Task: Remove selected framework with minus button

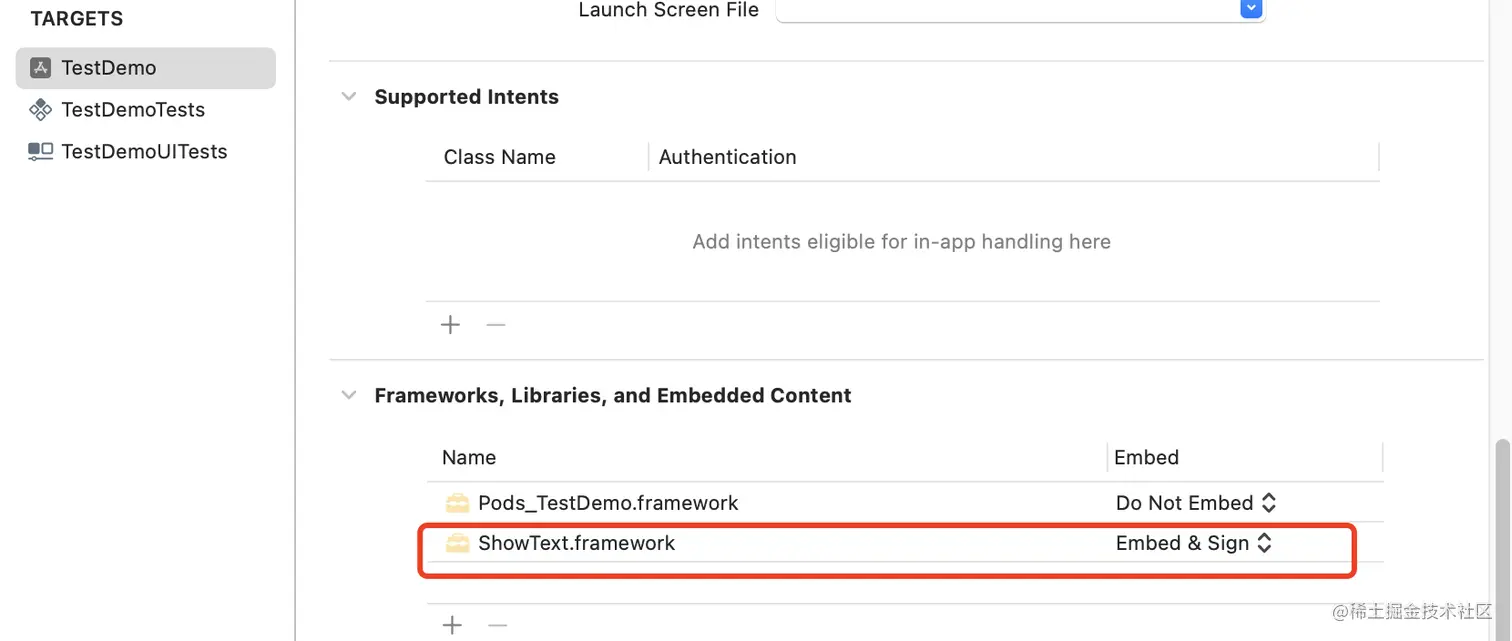Action: [x=498, y=626]
